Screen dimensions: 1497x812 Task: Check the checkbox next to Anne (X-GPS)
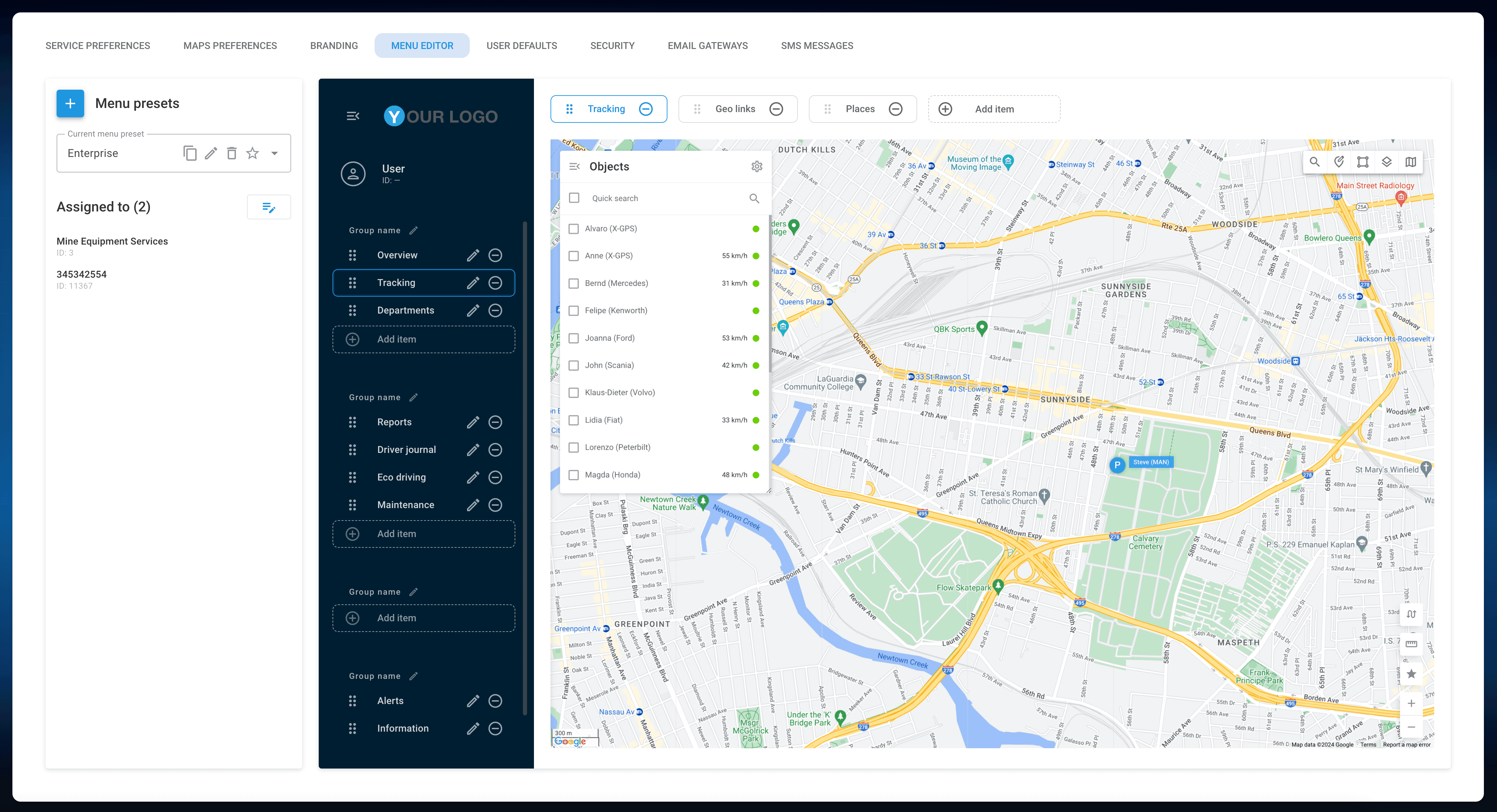pyautogui.click(x=574, y=256)
